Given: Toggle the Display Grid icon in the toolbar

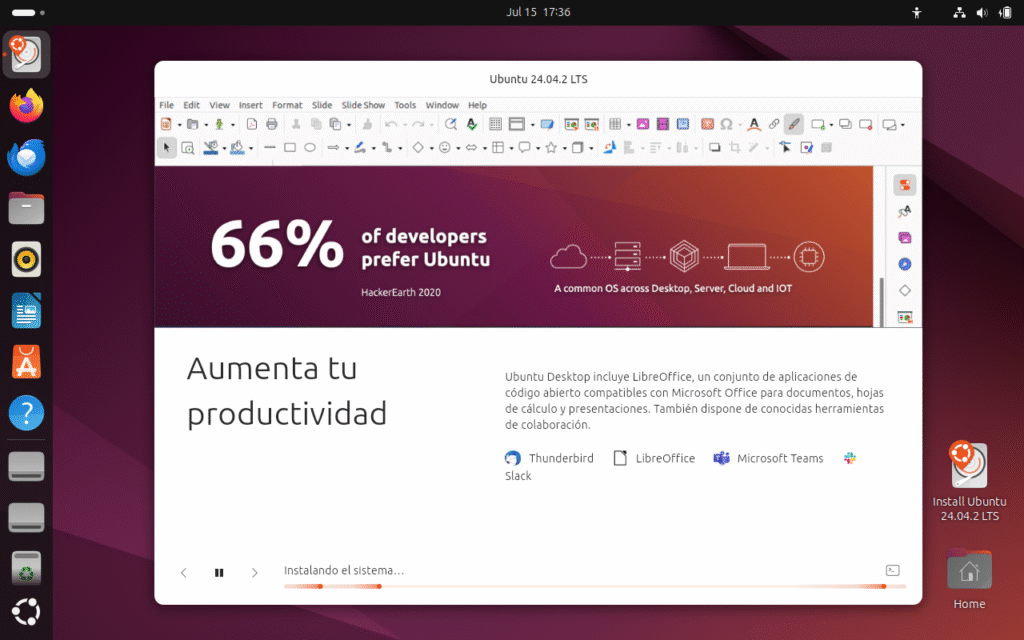Looking at the screenshot, I should pos(495,124).
